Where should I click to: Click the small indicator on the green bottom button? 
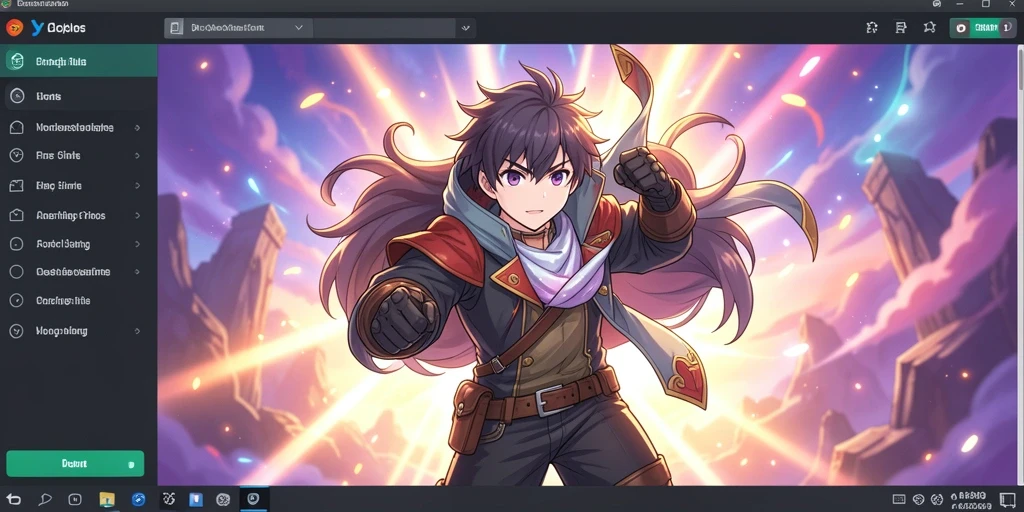tap(131, 464)
